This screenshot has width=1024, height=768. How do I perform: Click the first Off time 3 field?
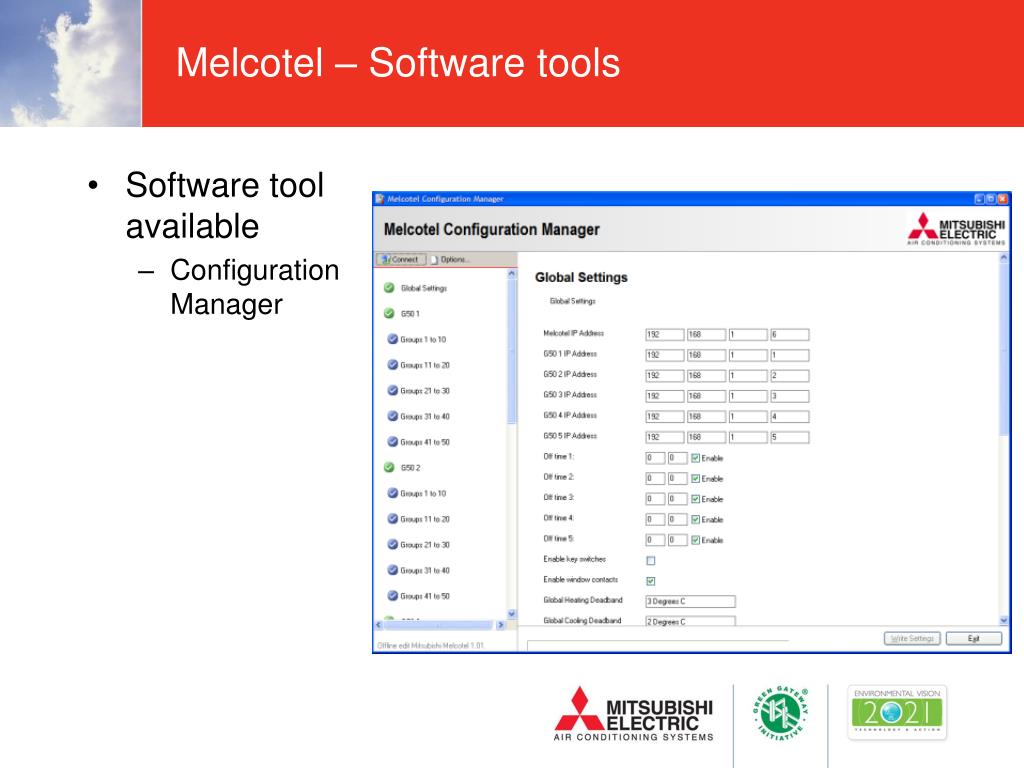tap(655, 500)
